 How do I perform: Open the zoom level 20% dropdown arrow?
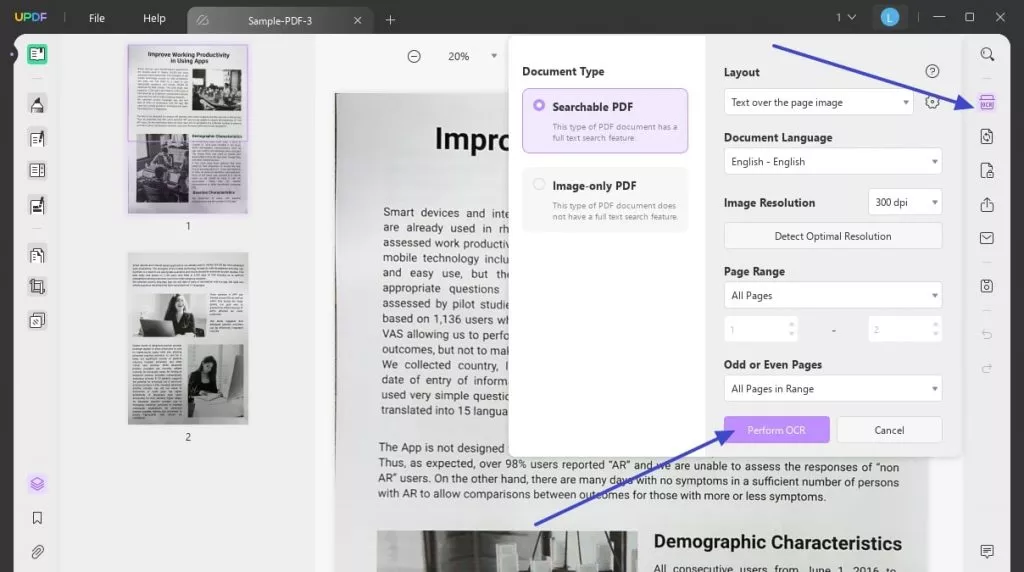[x=494, y=56]
